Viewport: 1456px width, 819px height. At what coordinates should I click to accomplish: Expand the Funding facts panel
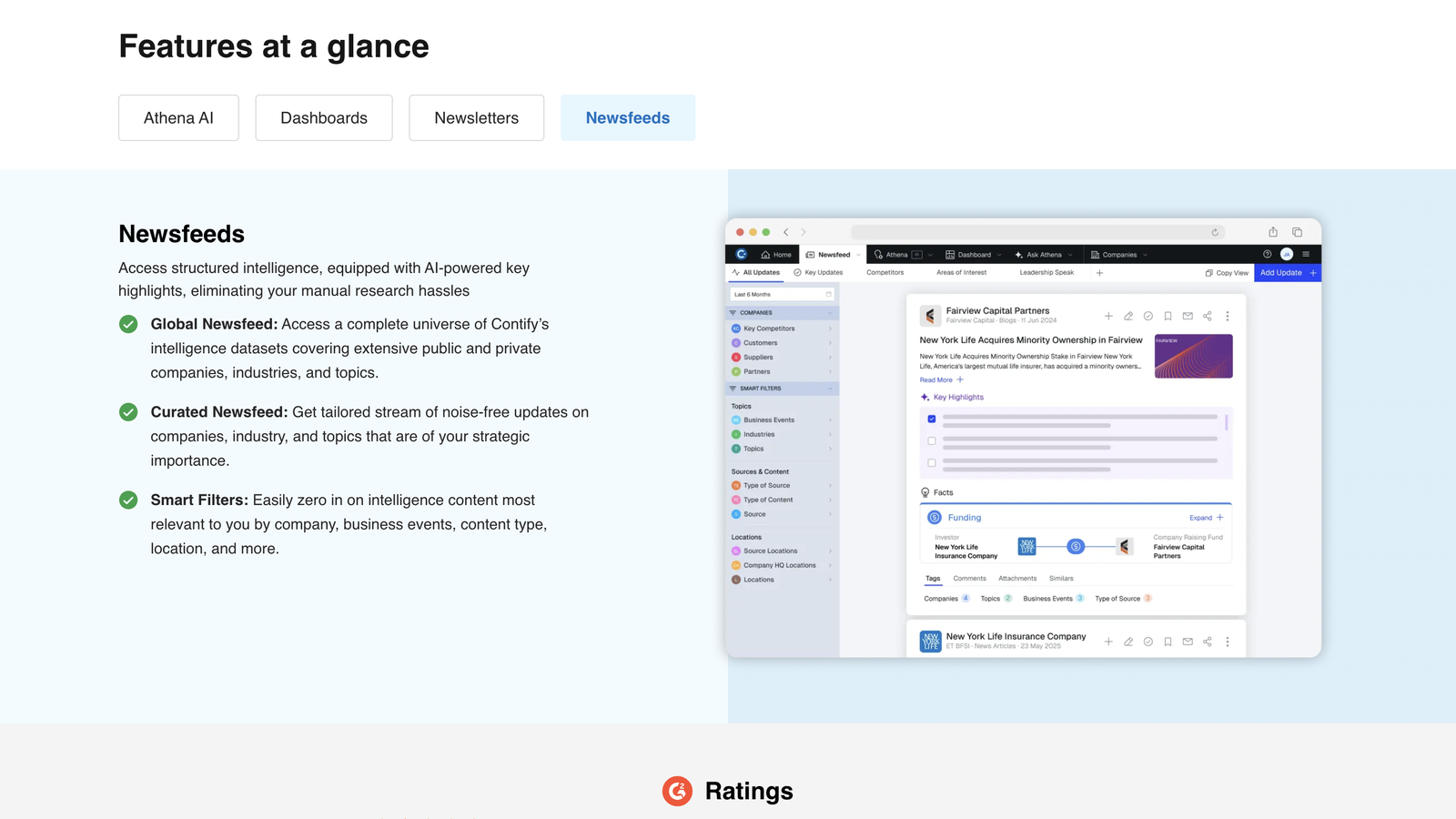(1207, 518)
